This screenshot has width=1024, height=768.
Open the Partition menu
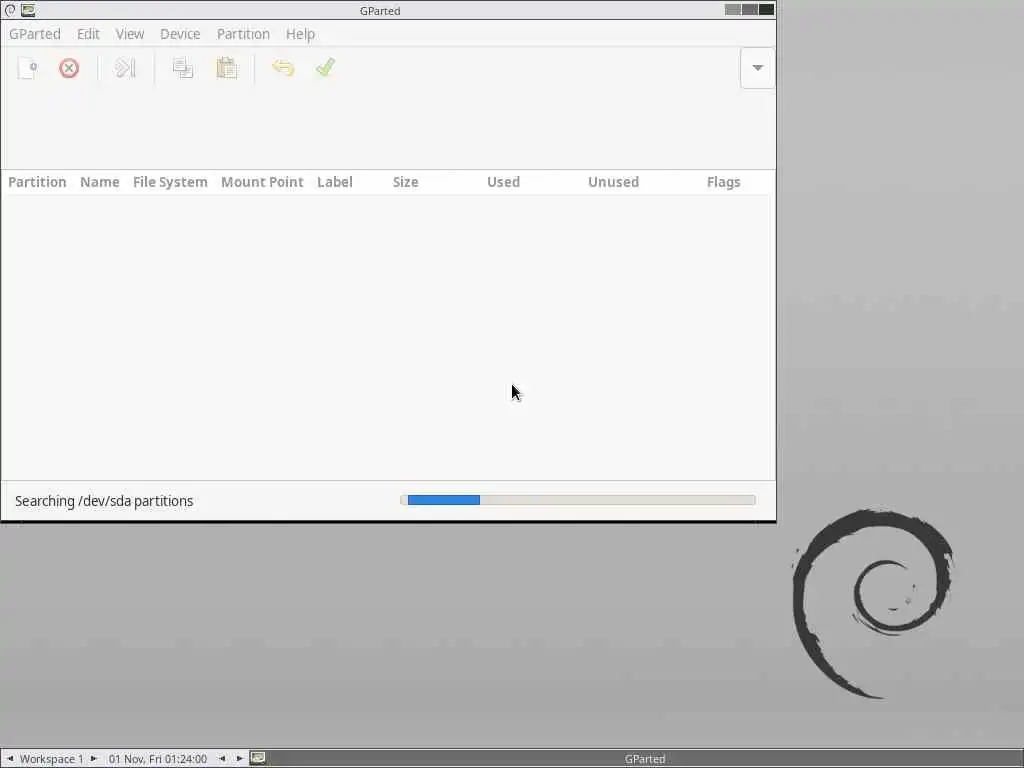point(244,34)
